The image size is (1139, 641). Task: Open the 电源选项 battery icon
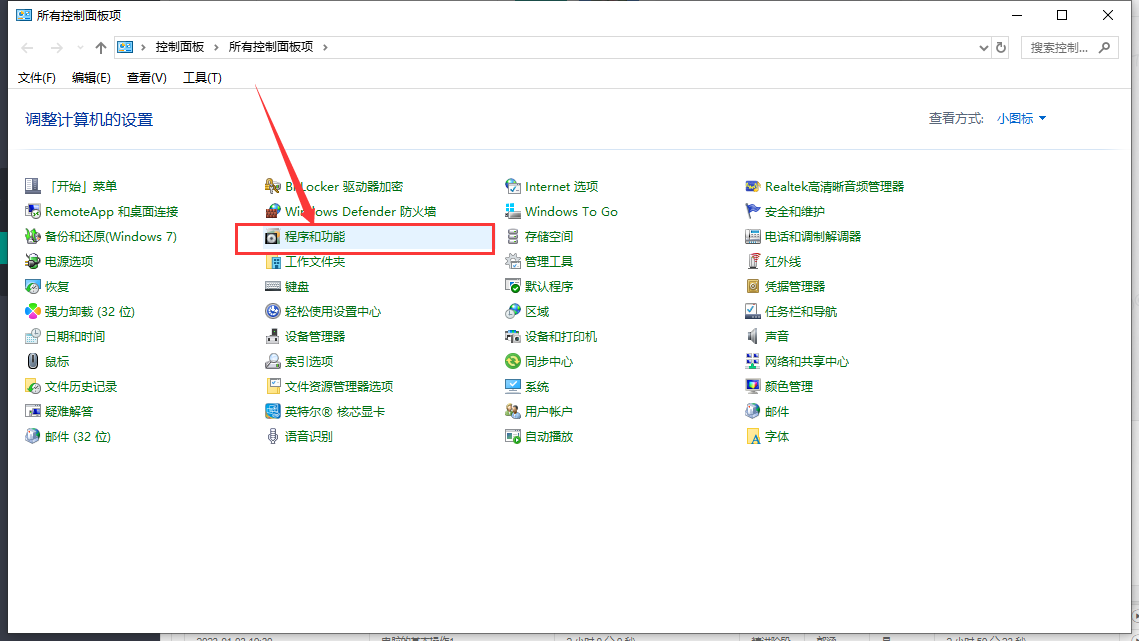point(33,261)
